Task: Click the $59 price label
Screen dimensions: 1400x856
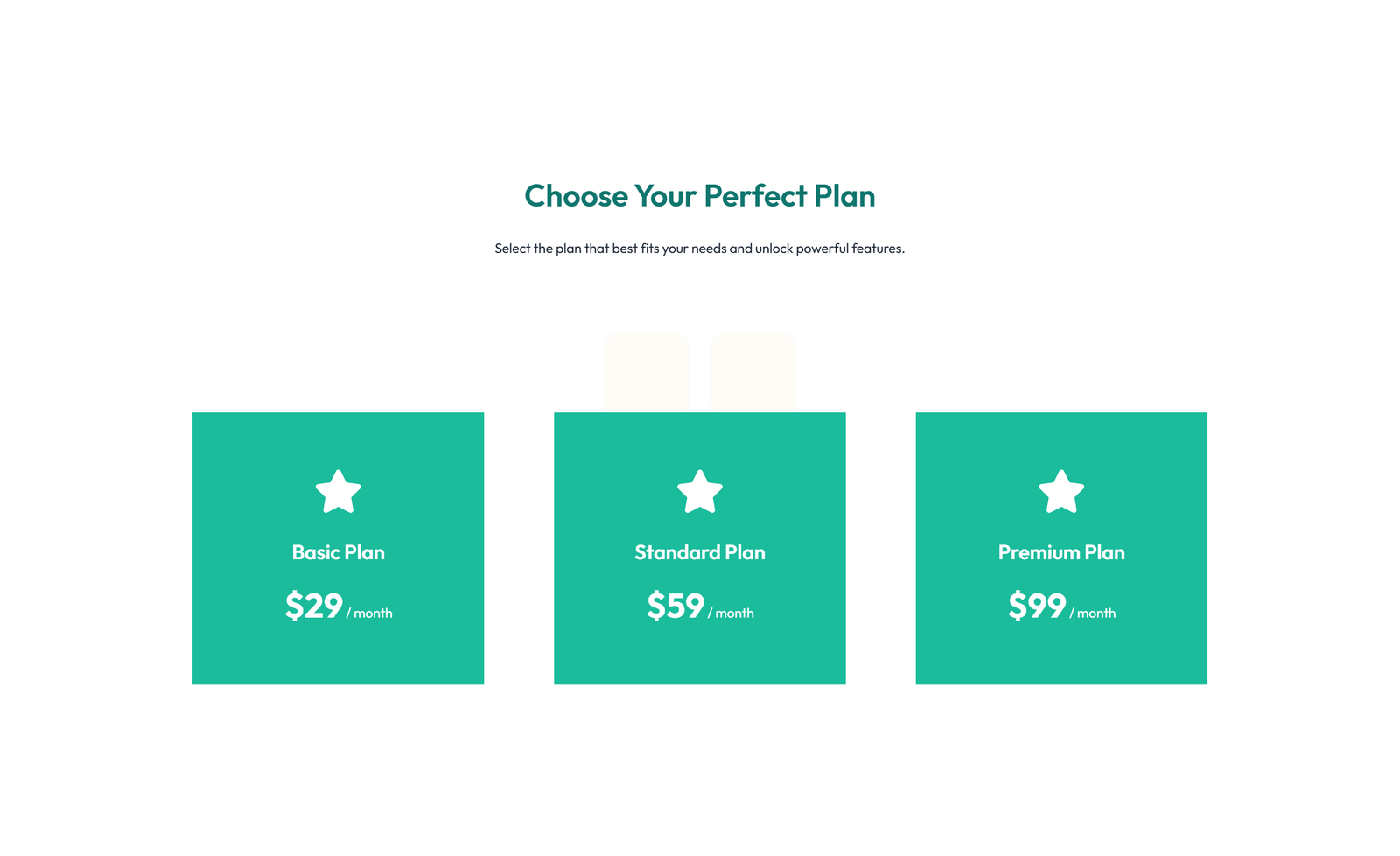Action: point(675,606)
